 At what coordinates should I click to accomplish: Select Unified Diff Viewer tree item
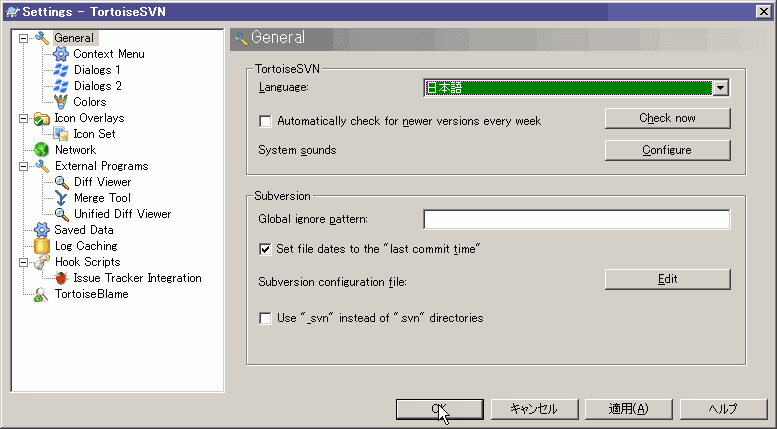(122, 214)
